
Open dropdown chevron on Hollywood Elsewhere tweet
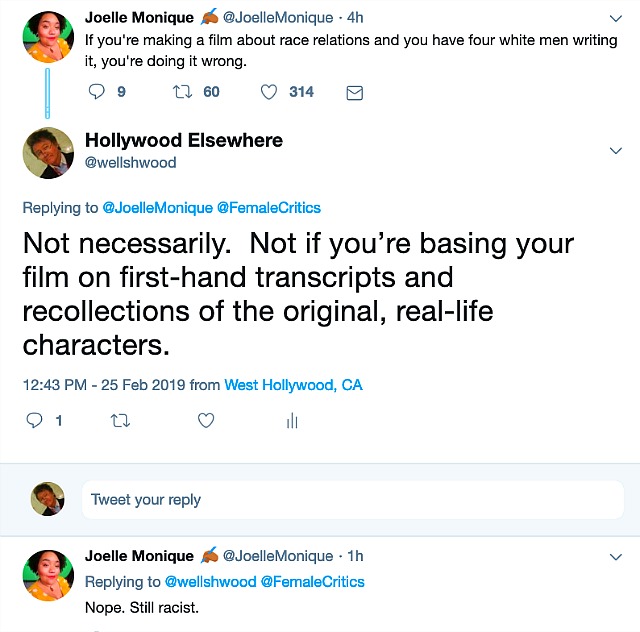pyautogui.click(x=615, y=151)
